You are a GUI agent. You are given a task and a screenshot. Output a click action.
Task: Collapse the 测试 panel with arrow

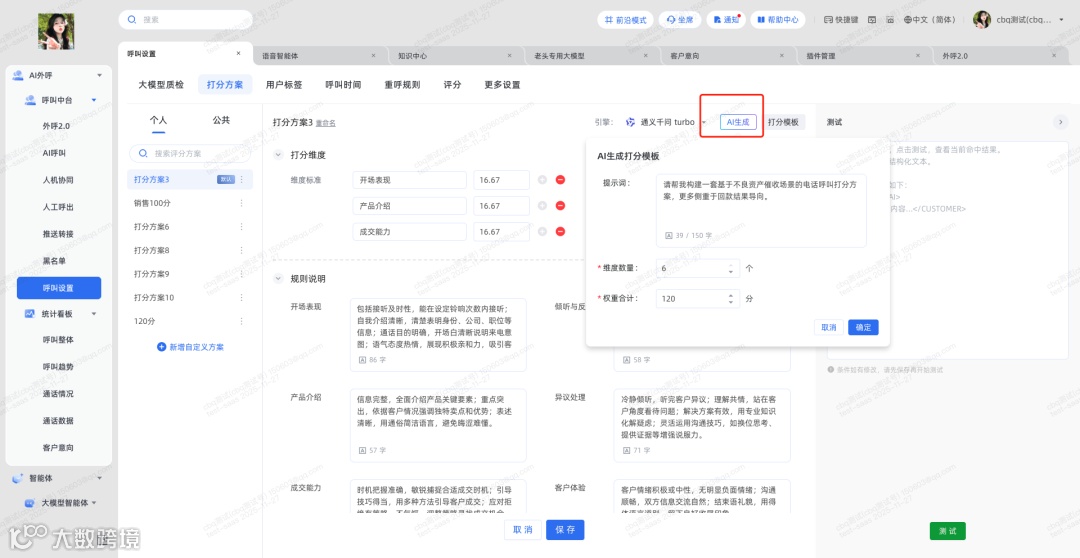(1061, 122)
